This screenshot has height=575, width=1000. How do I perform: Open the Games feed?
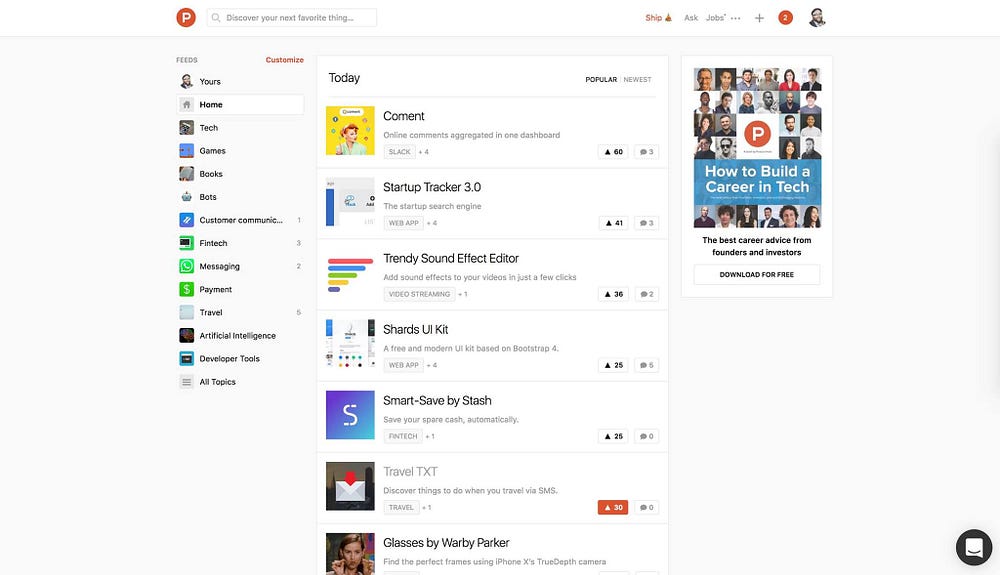tap(240, 151)
